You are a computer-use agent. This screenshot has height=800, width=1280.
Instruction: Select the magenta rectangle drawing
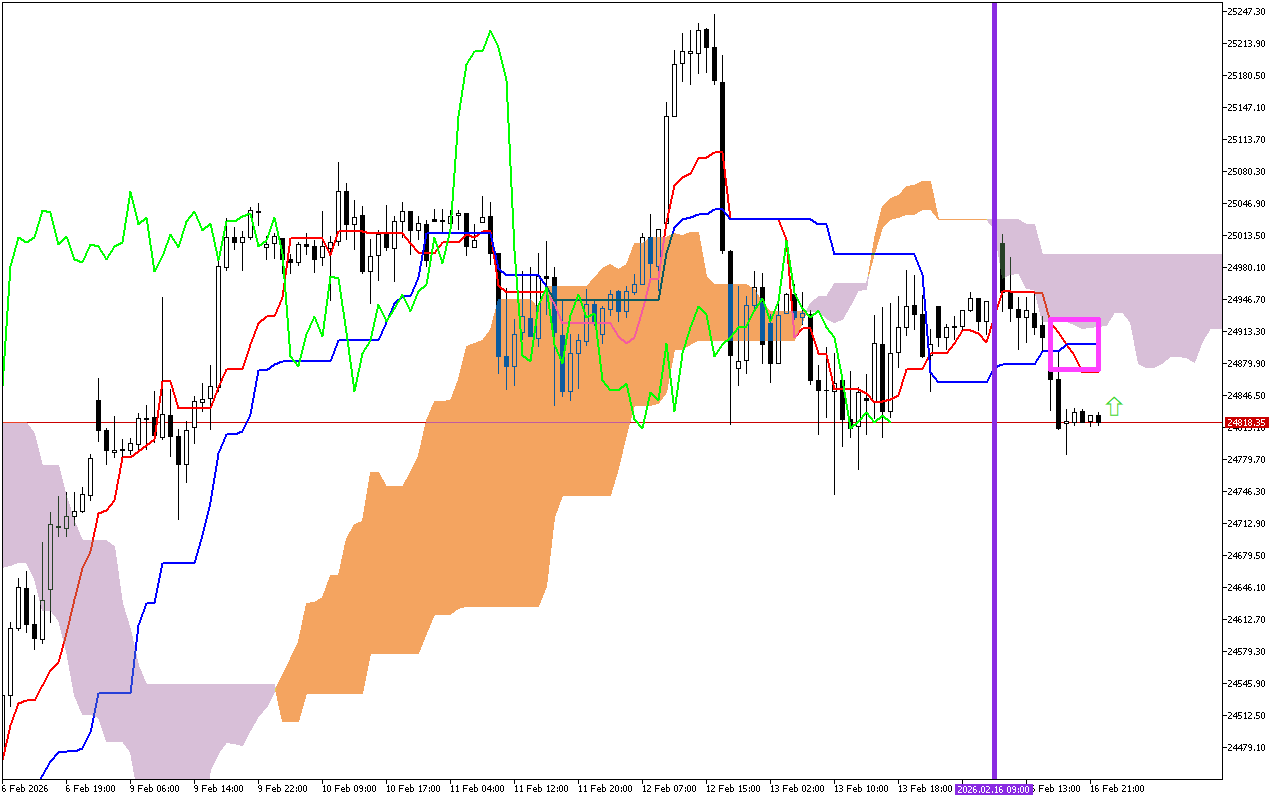coord(1074,321)
